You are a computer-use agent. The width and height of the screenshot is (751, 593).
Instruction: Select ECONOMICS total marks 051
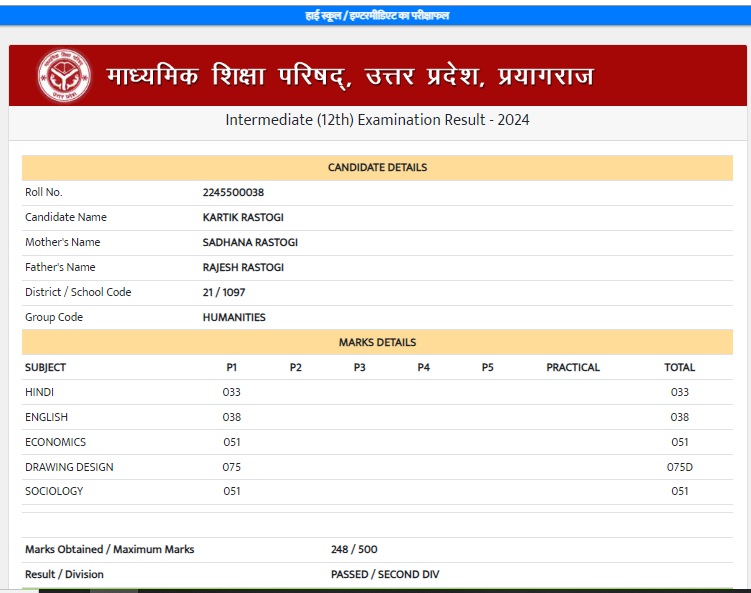680,442
